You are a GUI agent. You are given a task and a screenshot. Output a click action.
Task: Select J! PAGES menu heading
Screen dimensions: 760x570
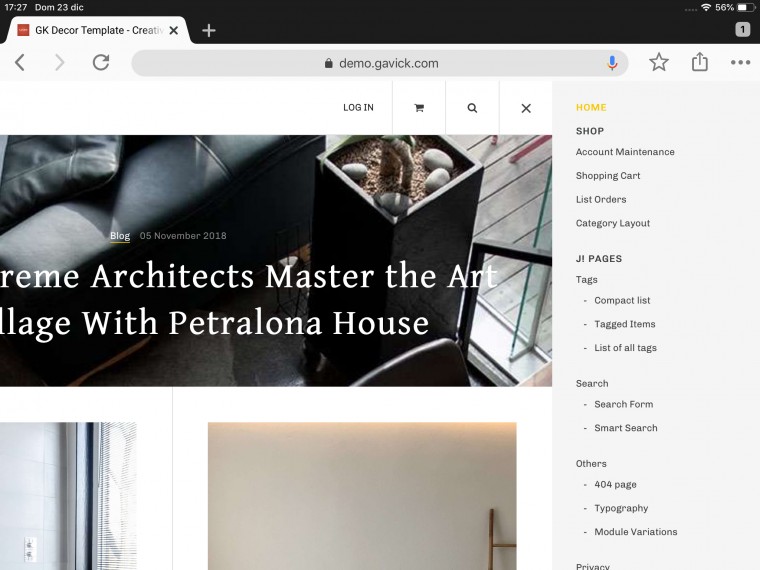tap(599, 259)
